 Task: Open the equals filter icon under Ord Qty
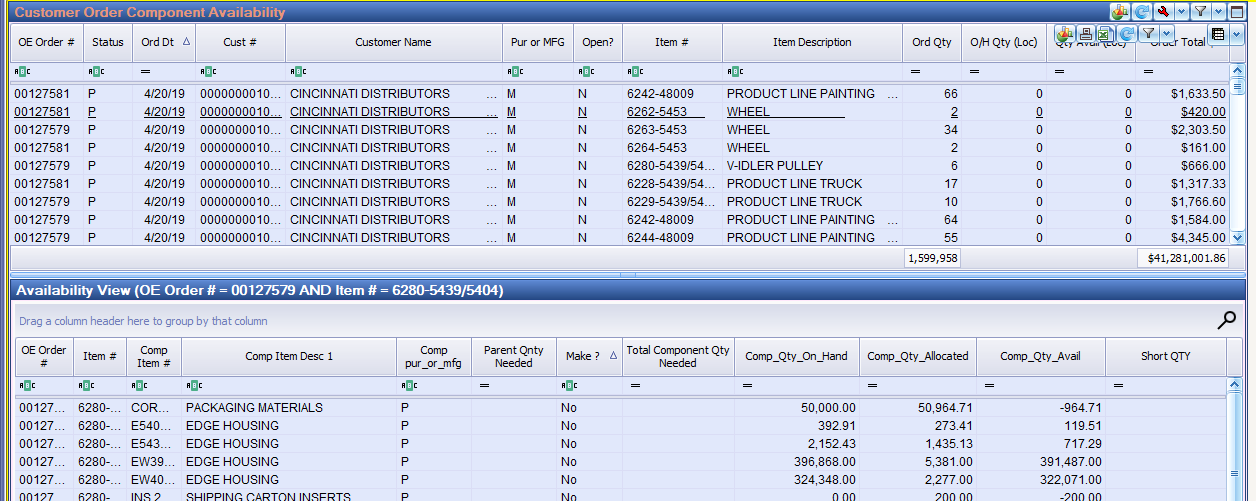pos(917,72)
